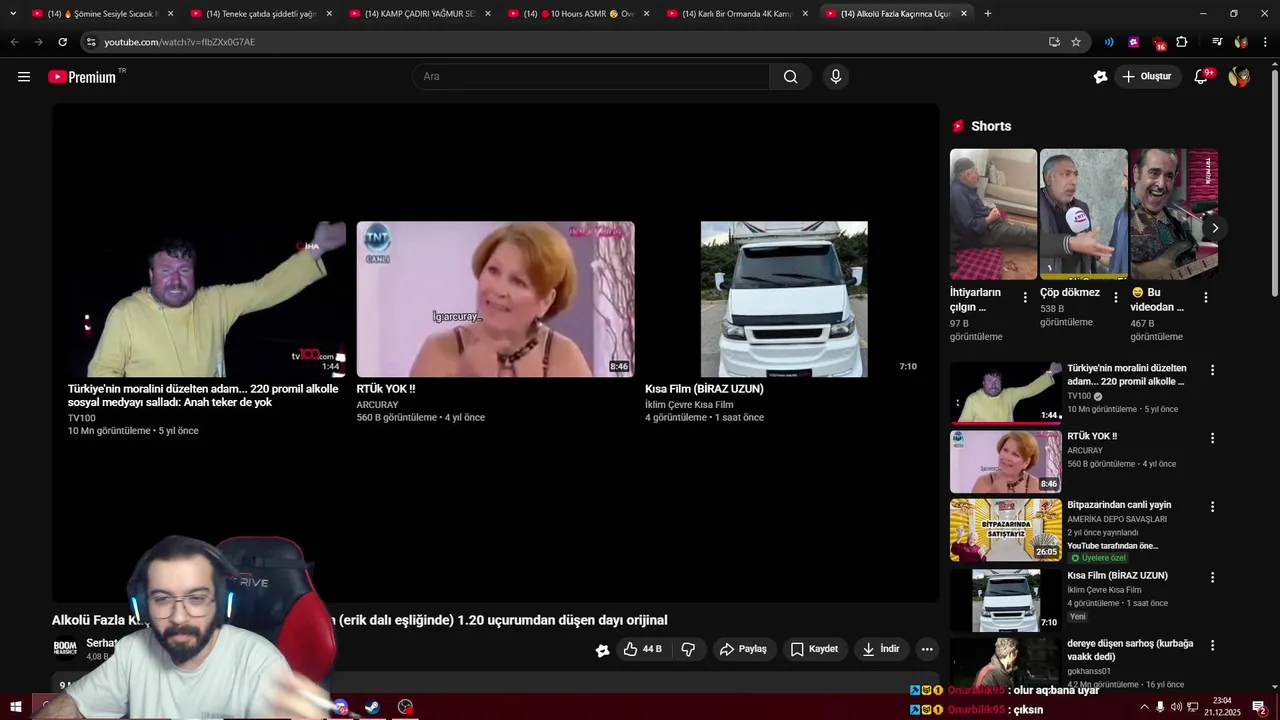This screenshot has height=720, width=1280.
Task: Click the taskbar clock showing 23:04
Action: pos(1222,707)
